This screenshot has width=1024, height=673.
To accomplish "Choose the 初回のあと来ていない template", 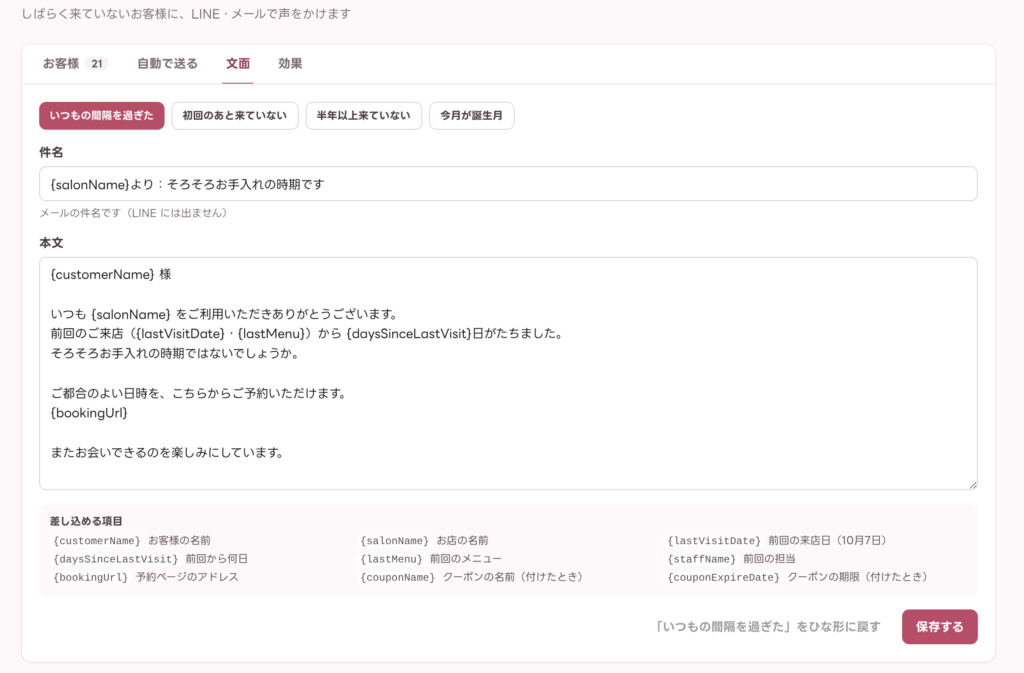I will (x=235, y=116).
